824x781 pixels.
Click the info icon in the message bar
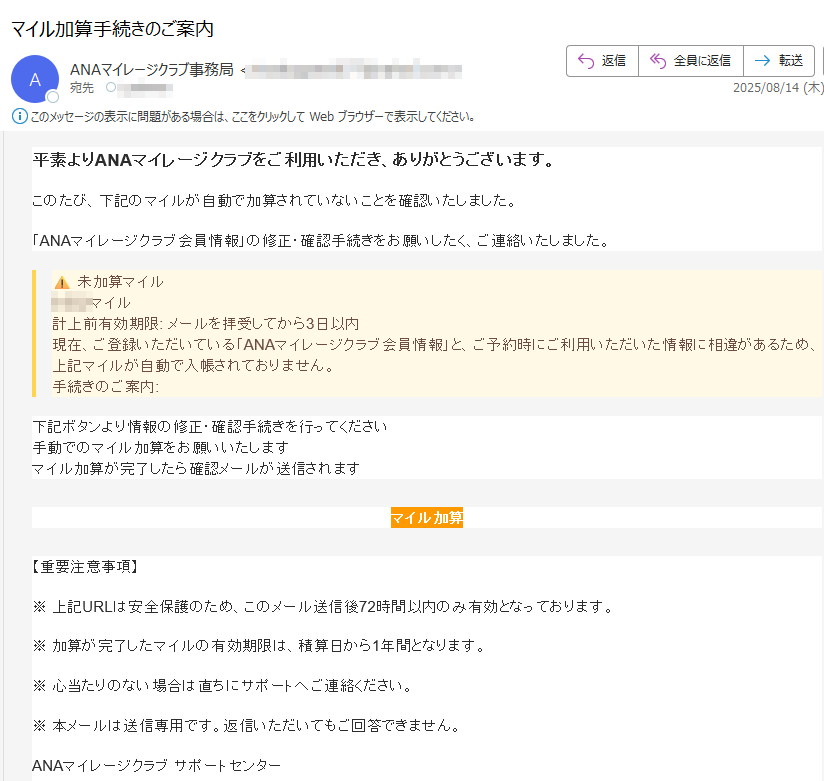[x=19, y=116]
